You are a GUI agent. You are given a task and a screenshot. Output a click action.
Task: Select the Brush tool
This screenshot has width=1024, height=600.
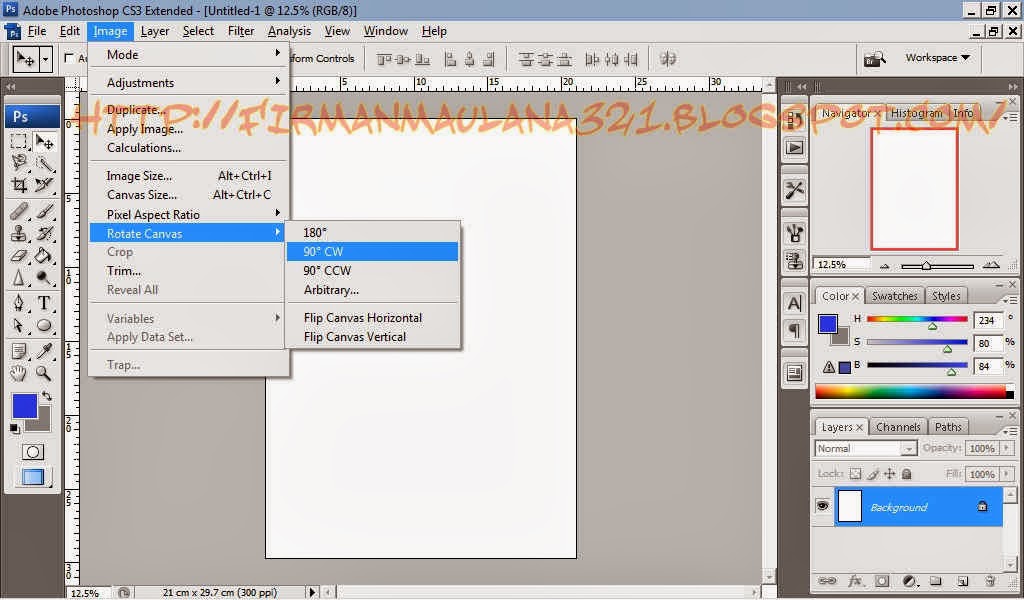(44, 211)
